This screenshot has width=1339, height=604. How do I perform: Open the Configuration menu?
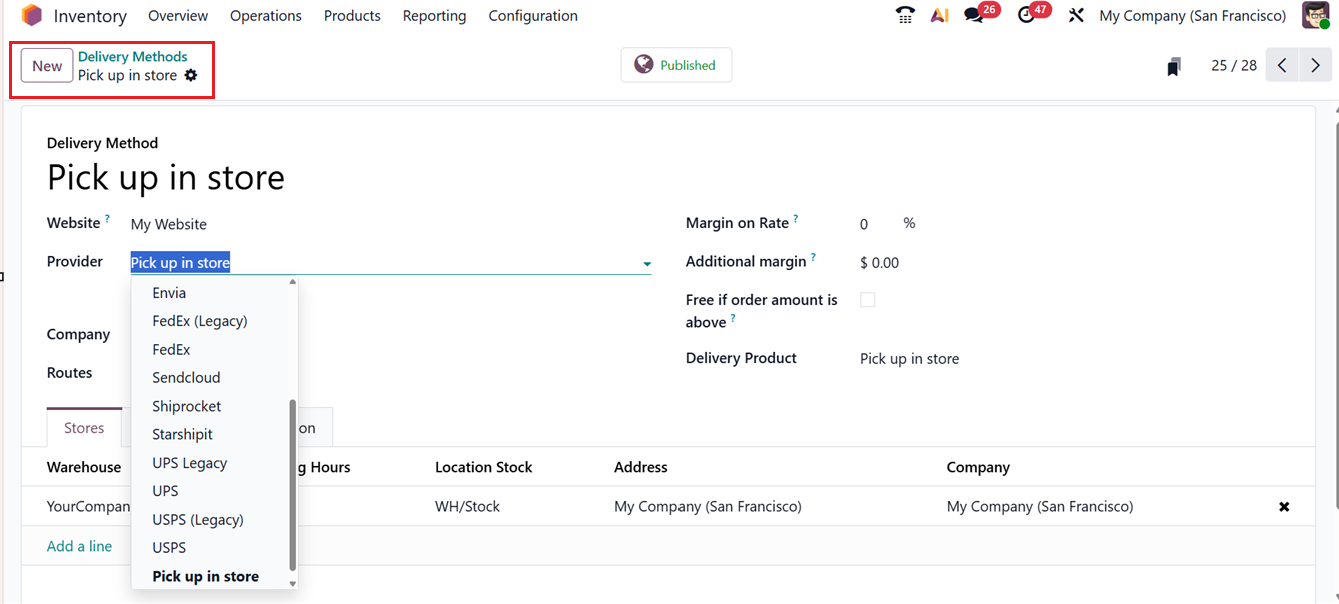tap(533, 16)
